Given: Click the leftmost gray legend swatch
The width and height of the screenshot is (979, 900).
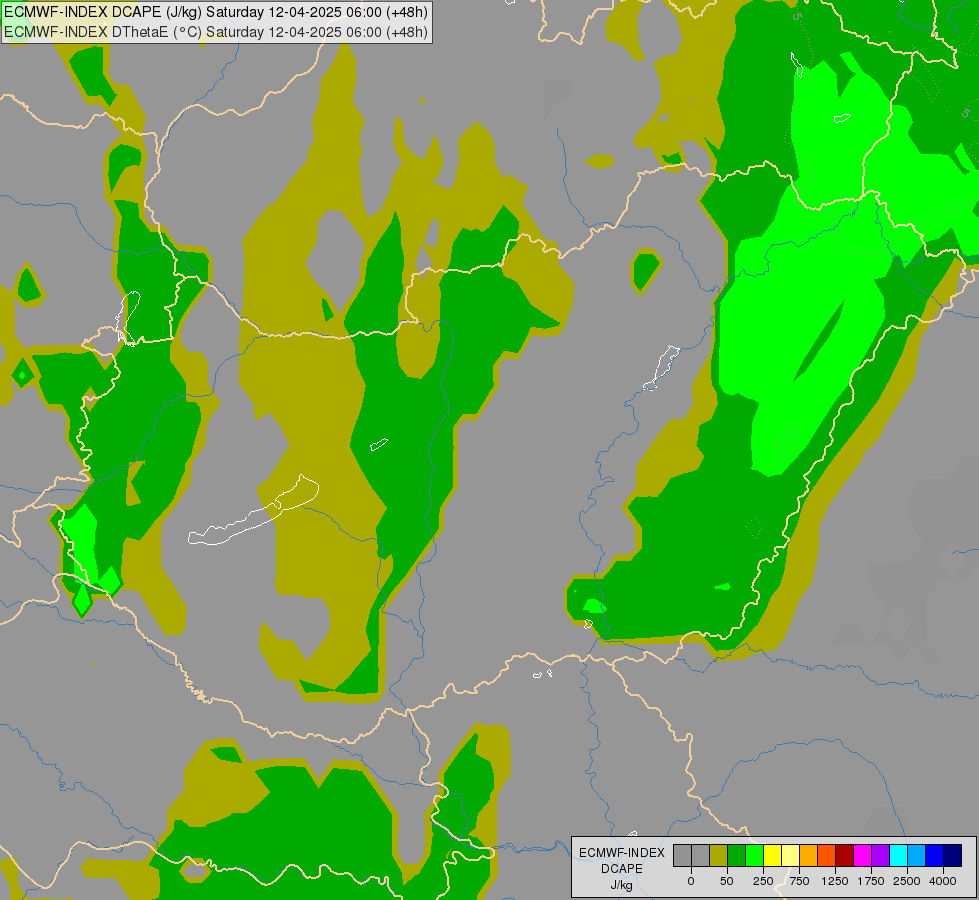Looking at the screenshot, I should coord(682,855).
